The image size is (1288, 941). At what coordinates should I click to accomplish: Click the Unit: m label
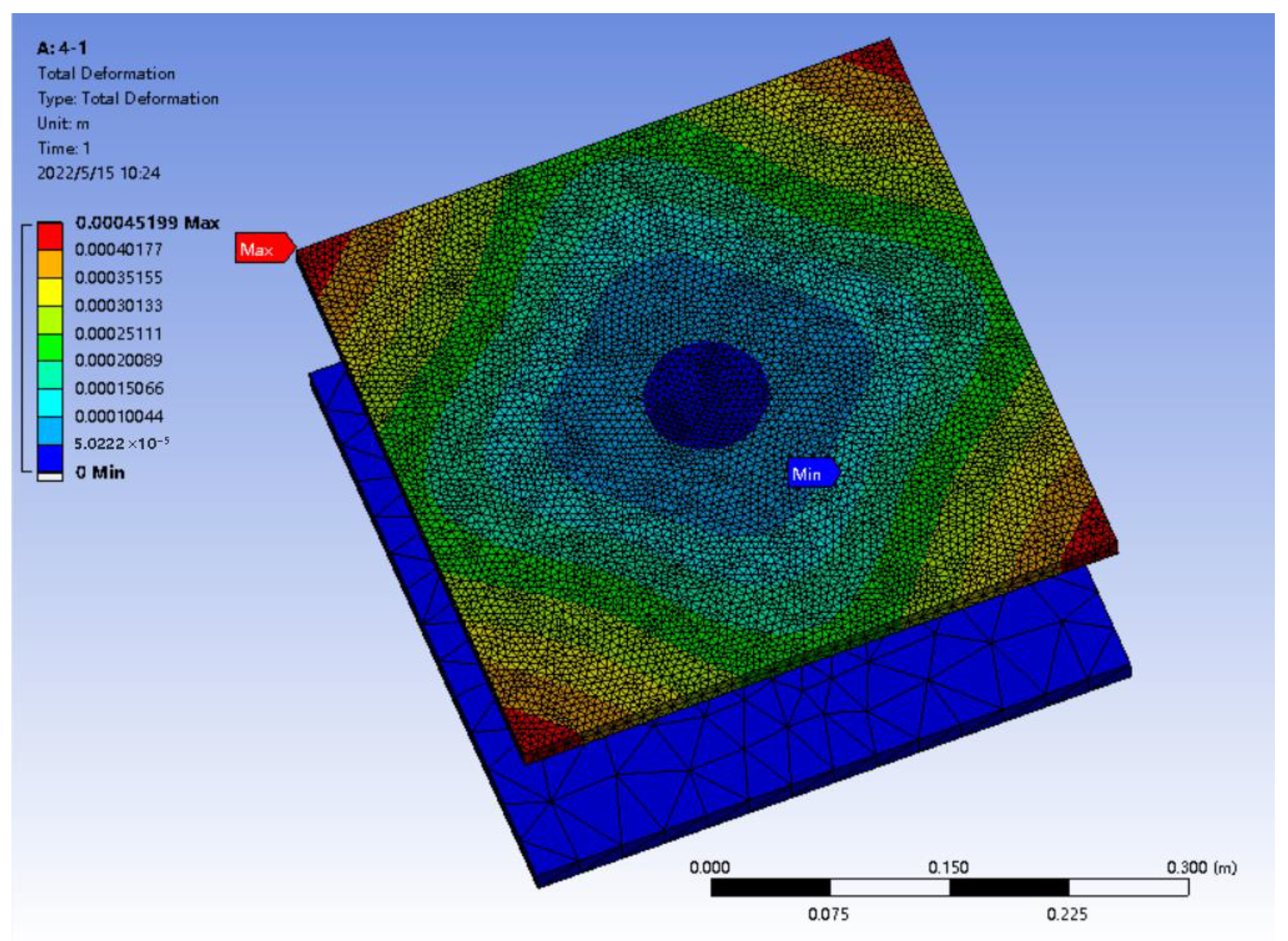[x=63, y=123]
